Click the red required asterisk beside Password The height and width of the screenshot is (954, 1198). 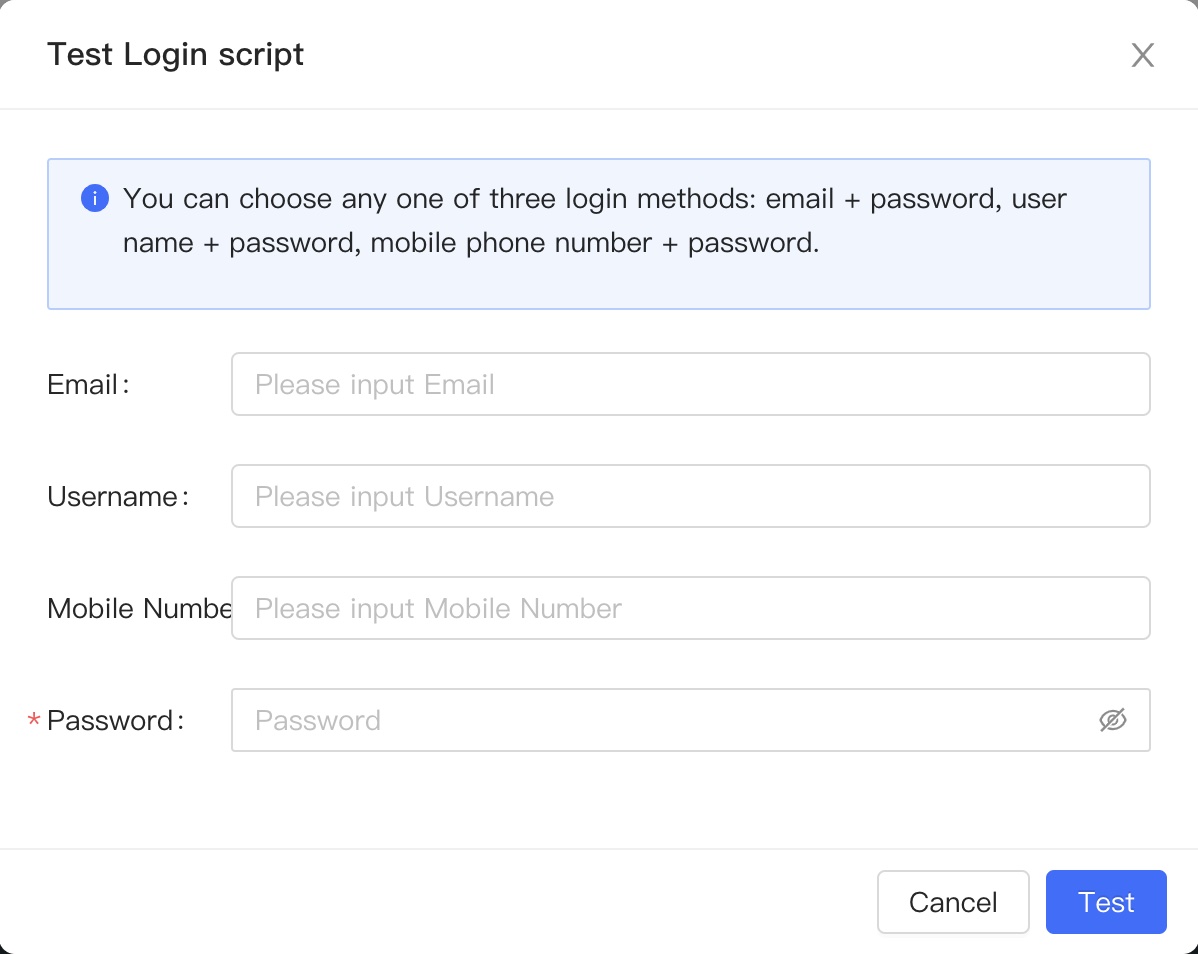pos(34,721)
